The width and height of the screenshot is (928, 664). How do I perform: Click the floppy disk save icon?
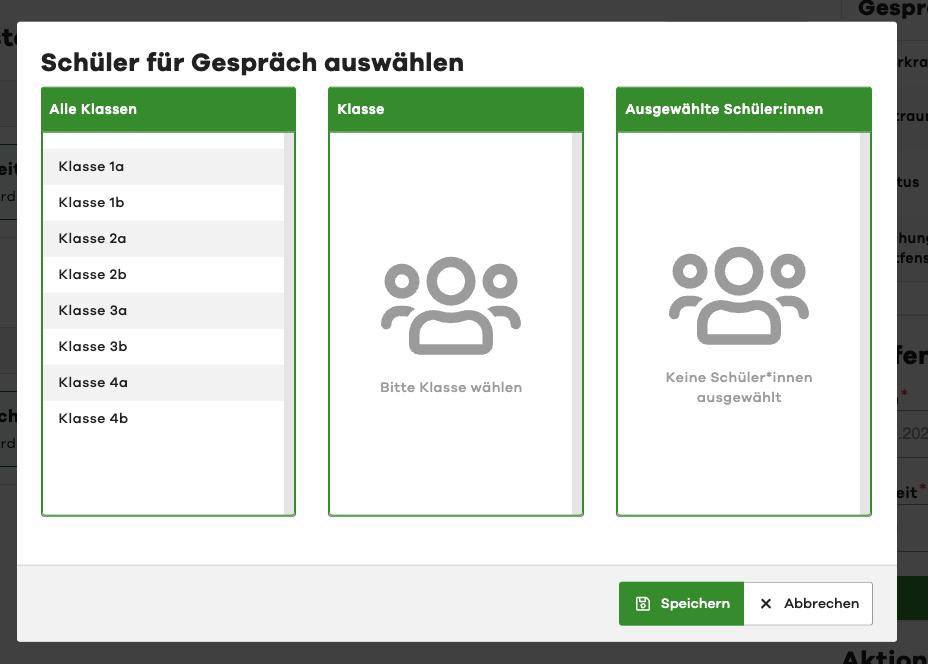click(643, 604)
